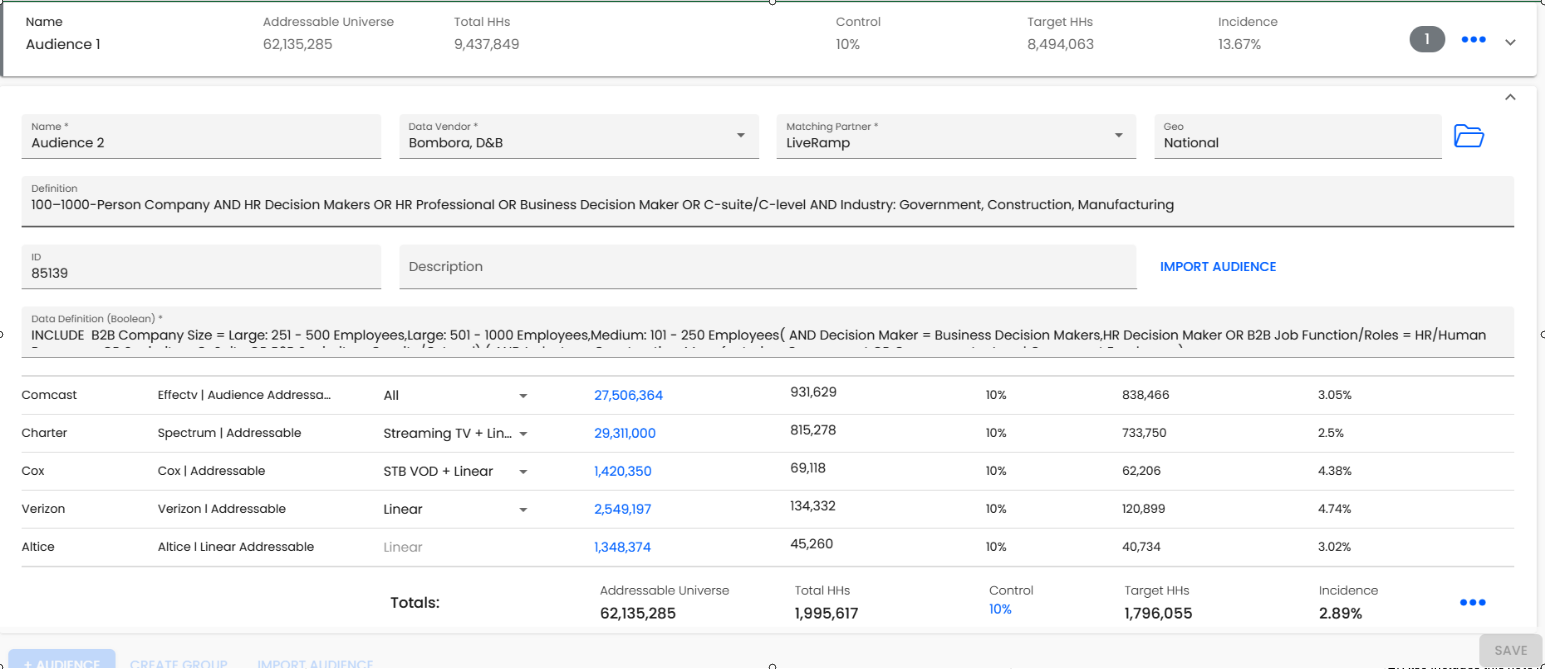
Task: Open the Data Vendor dropdown
Action: 740,136
